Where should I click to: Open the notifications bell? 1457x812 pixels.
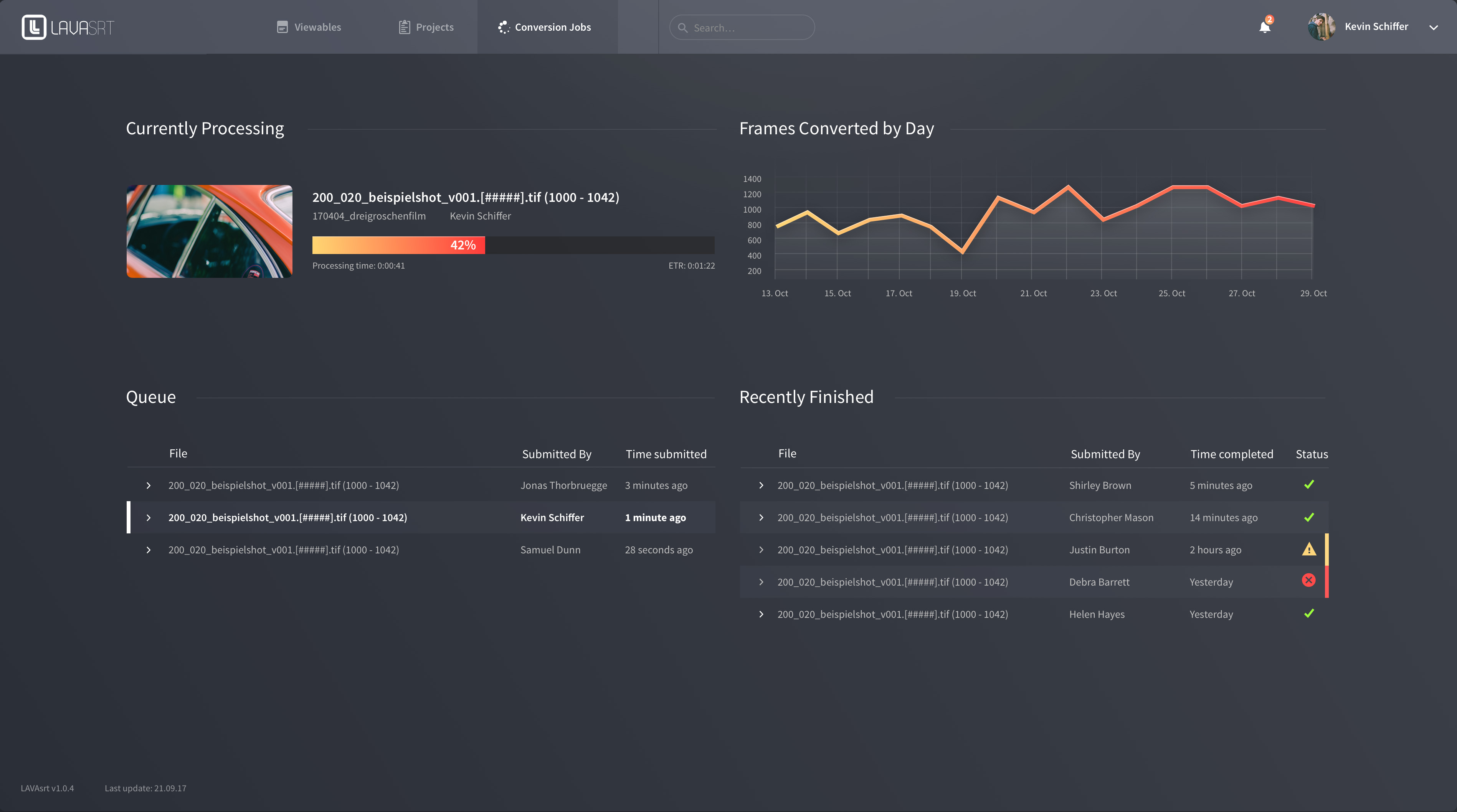pos(1265,27)
